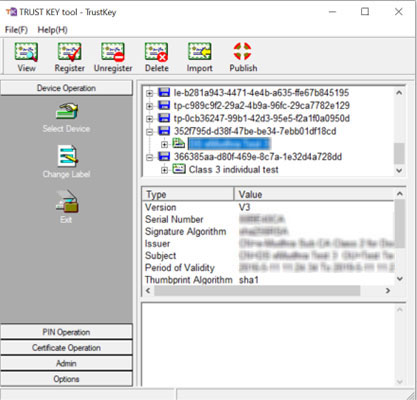Select le-b281a943-4471-4e4b-a635-ffe67b845195 tree row
Screen dimensions: 417x400
(261, 92)
